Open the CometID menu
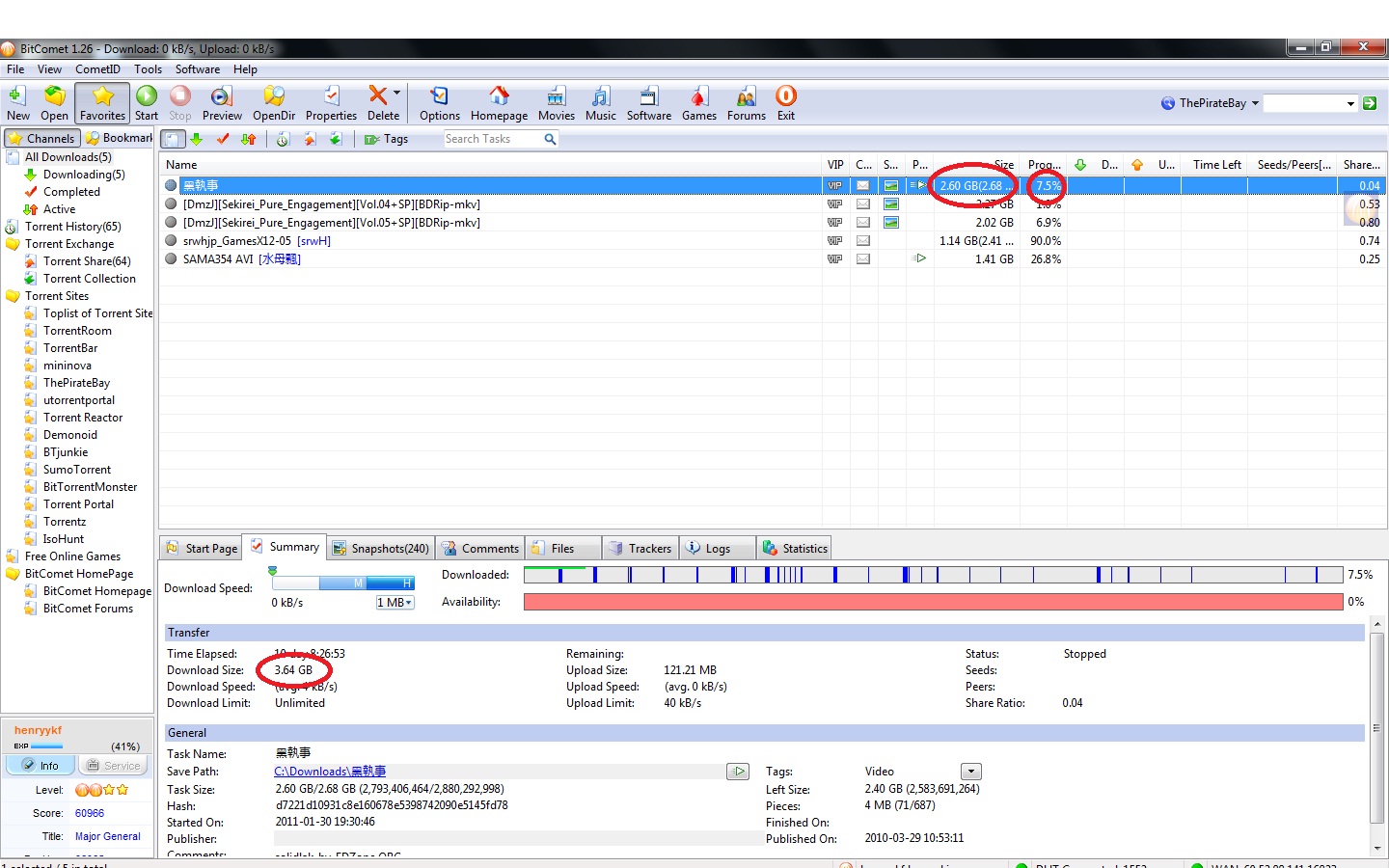This screenshot has height=868, width=1389. click(x=97, y=69)
